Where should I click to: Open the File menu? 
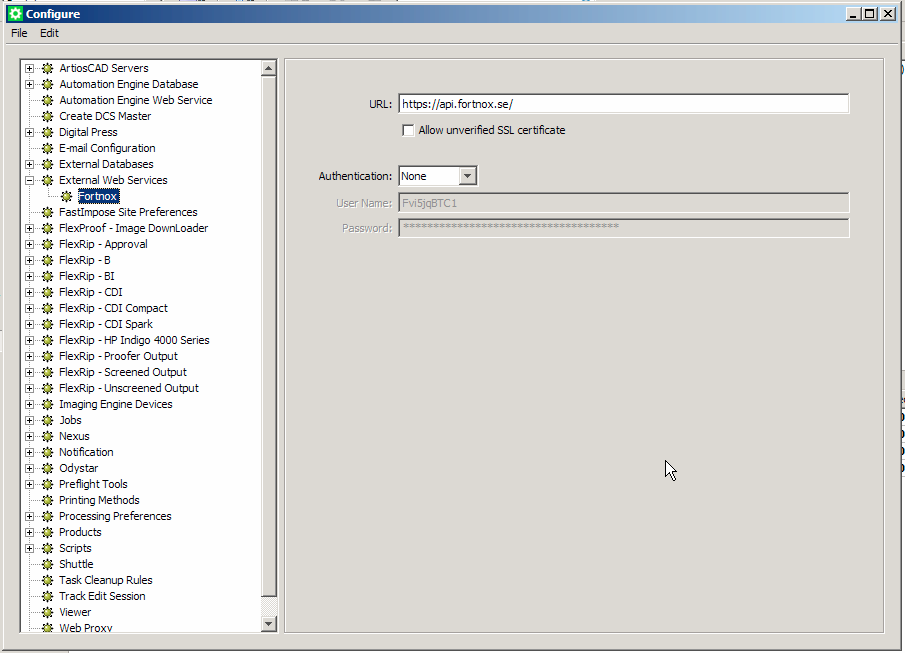click(19, 33)
